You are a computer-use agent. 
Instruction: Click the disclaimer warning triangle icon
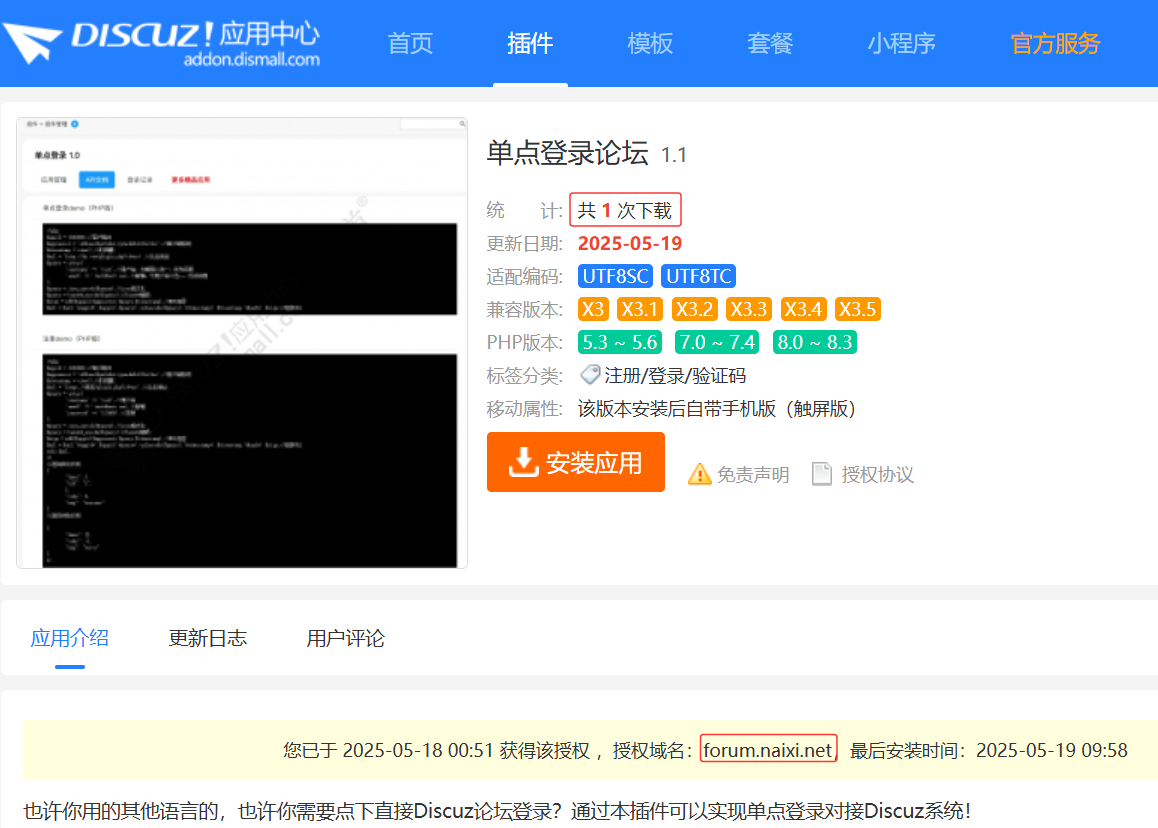coord(699,475)
